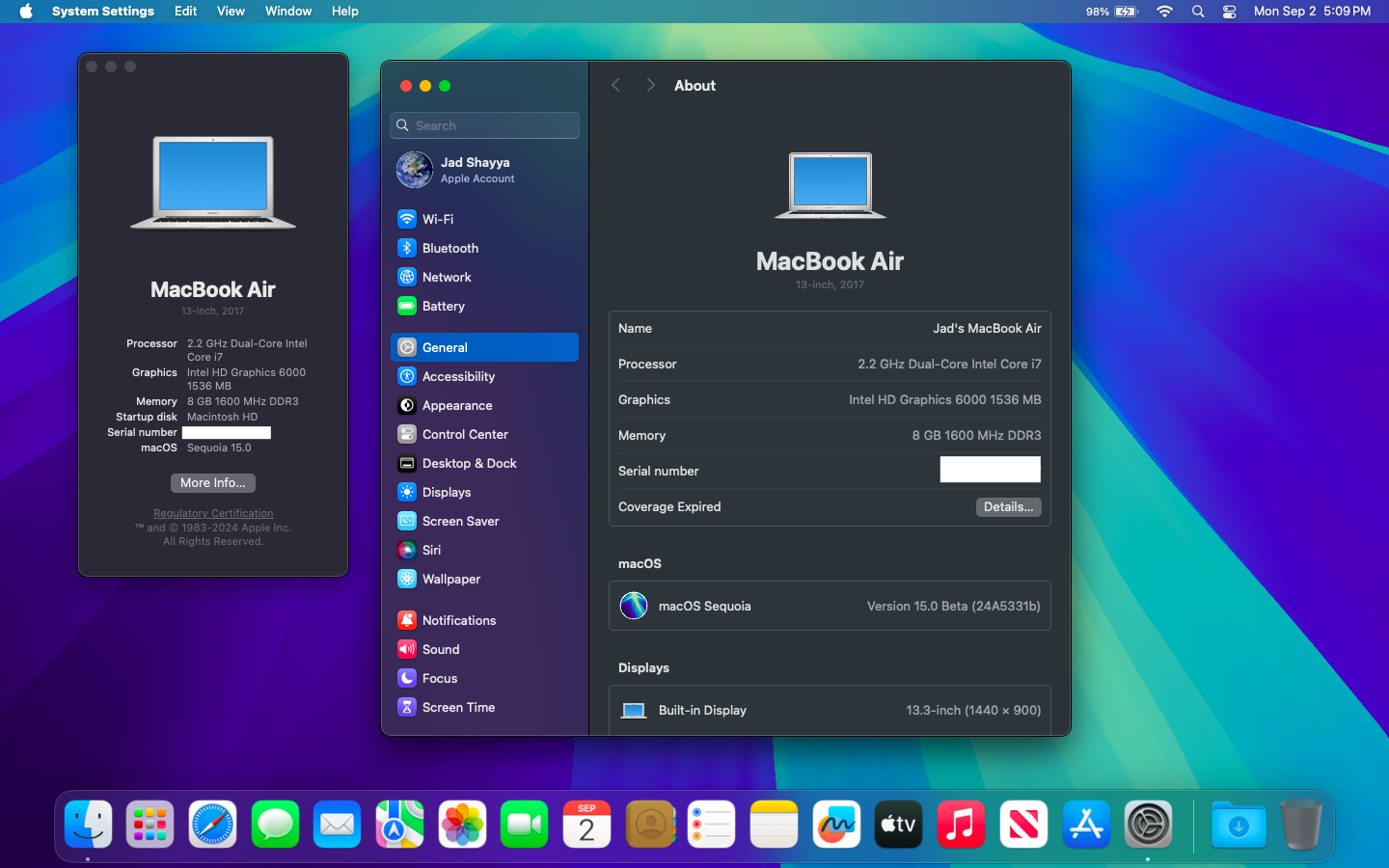Open Contacts app in Dock

[649, 825]
